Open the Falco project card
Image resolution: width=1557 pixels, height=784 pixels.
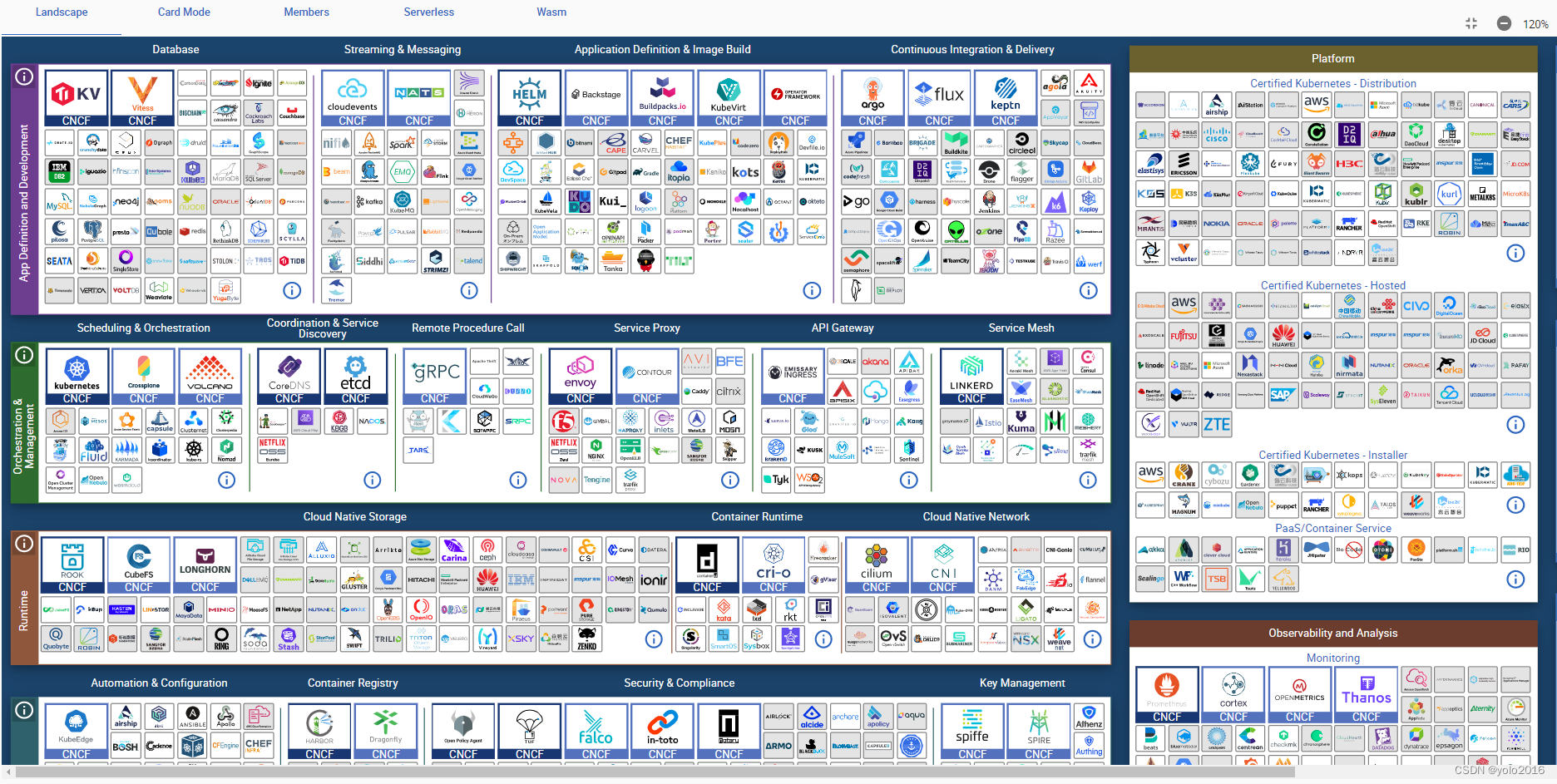tap(596, 732)
